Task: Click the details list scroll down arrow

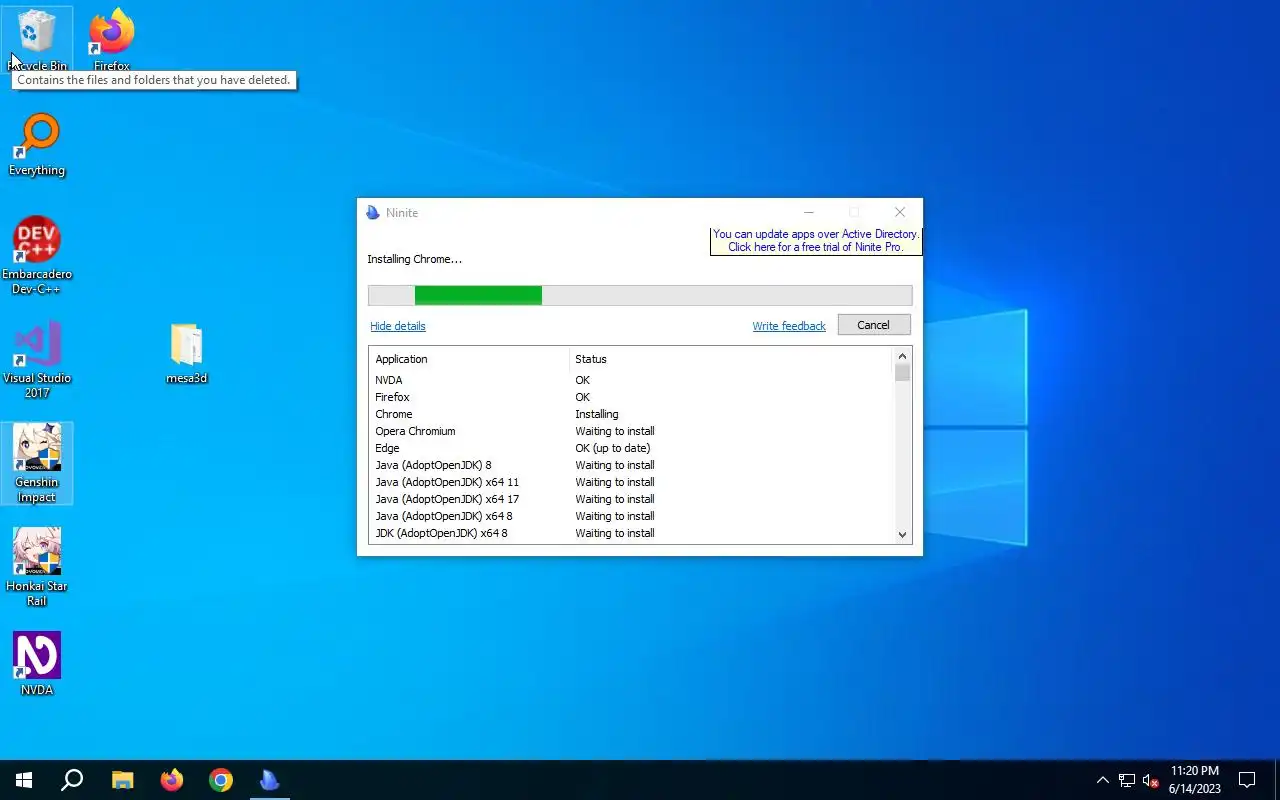Action: click(902, 535)
